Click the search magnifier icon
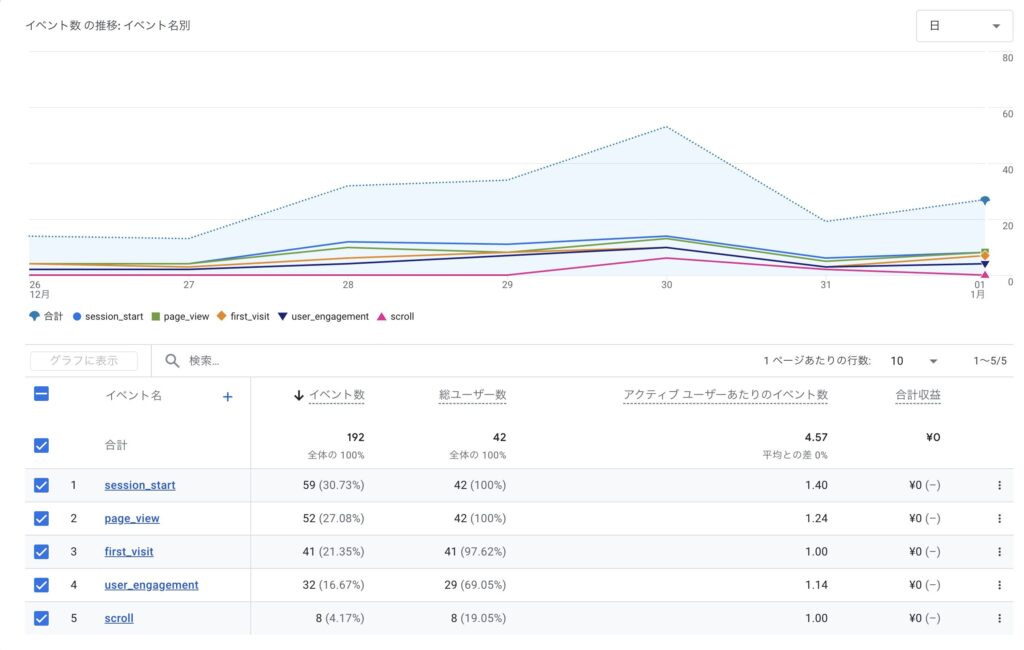The image size is (1024, 650). click(x=170, y=360)
